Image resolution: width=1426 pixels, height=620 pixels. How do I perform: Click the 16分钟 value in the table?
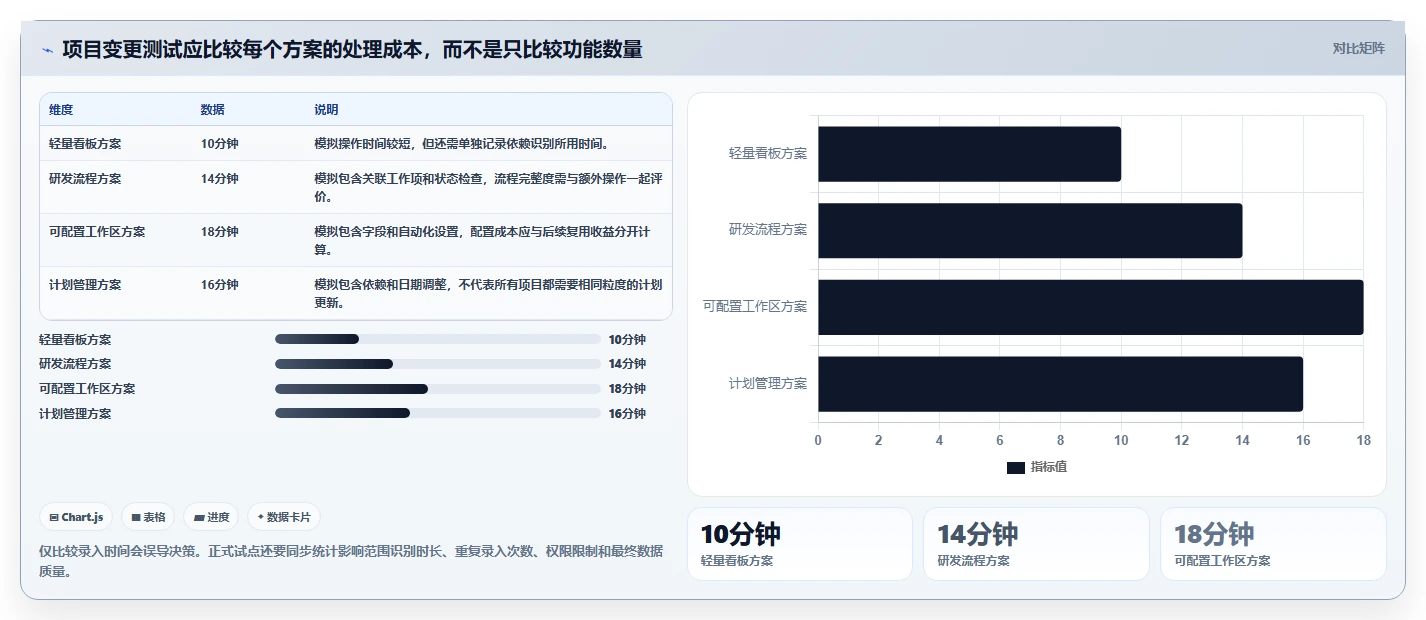point(219,285)
